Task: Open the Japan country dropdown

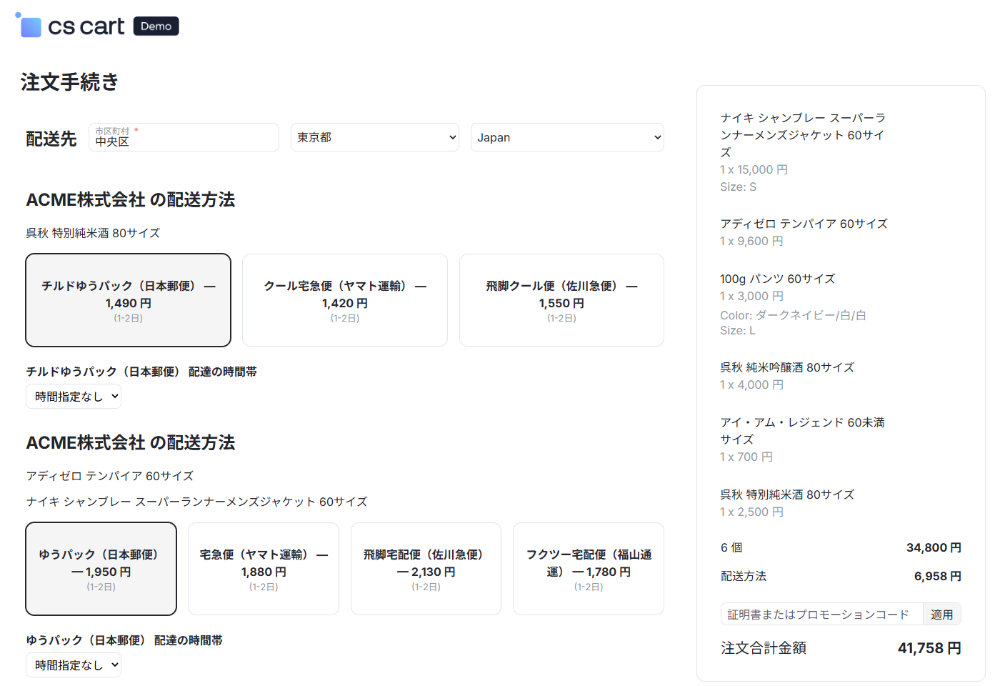Action: click(567, 137)
